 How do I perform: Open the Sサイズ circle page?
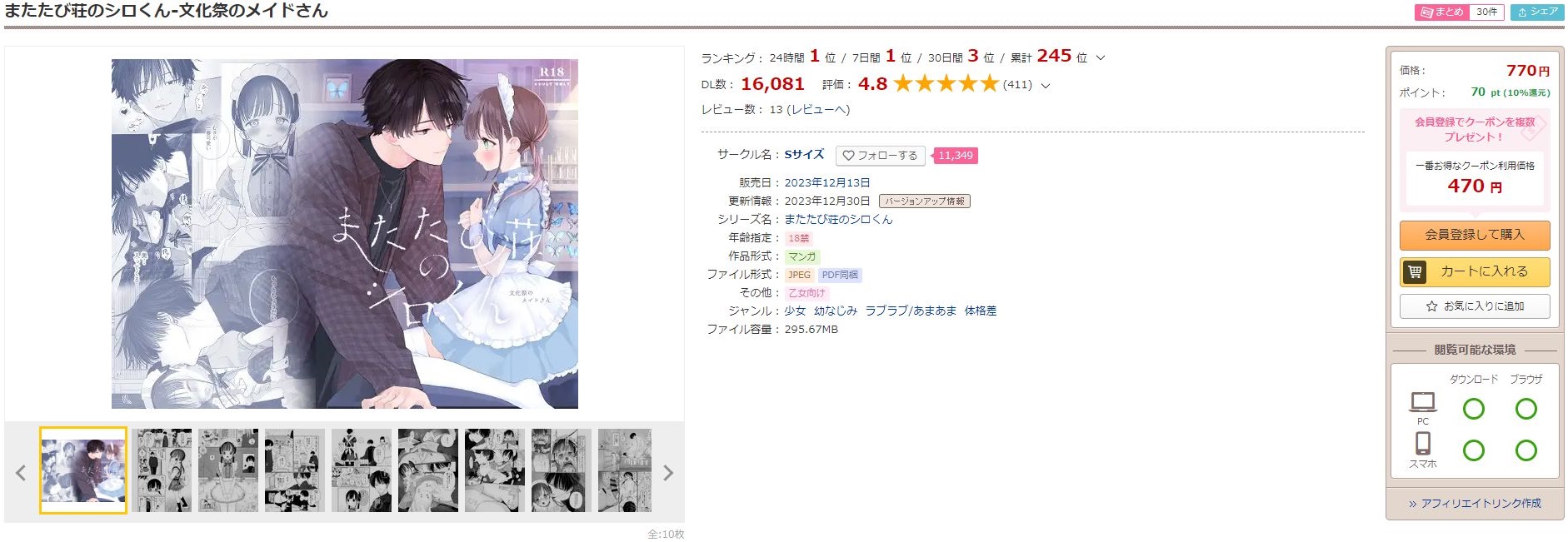pyautogui.click(x=804, y=155)
